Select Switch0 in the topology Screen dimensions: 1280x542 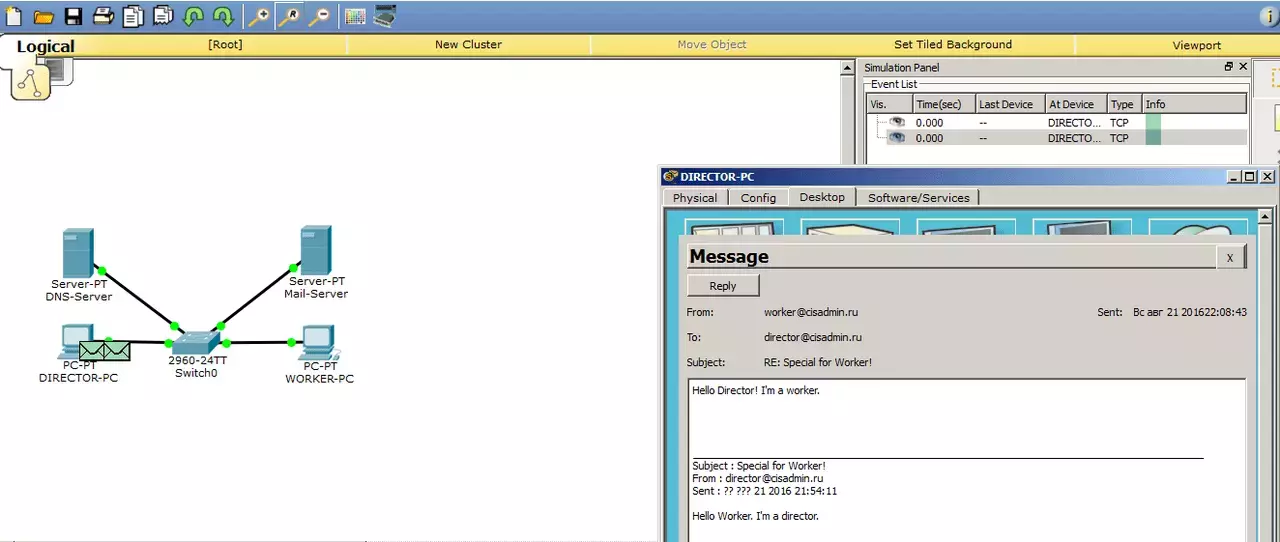(196, 343)
